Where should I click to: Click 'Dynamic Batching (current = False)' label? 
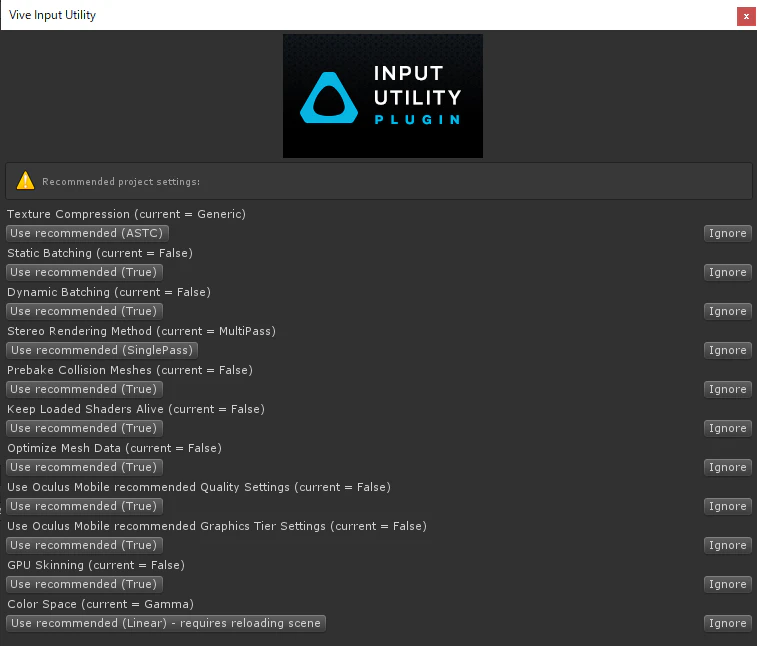[109, 292]
